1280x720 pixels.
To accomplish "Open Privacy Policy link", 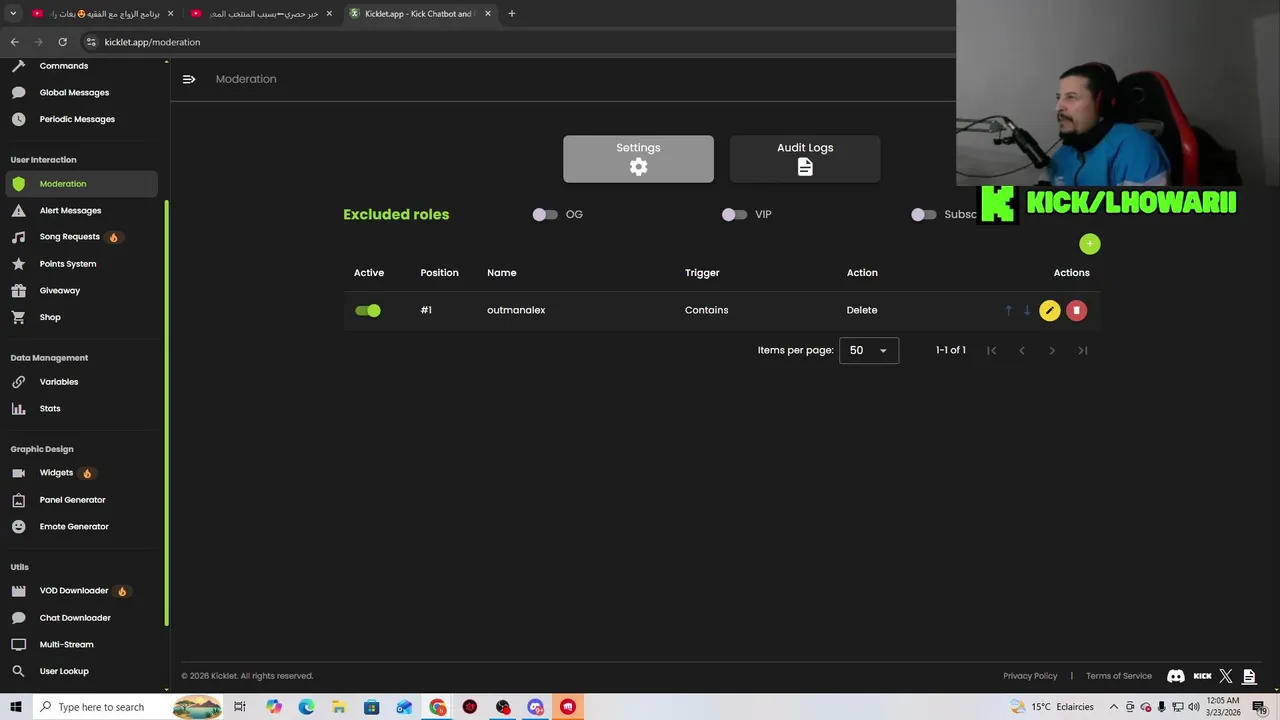I will [x=1030, y=676].
